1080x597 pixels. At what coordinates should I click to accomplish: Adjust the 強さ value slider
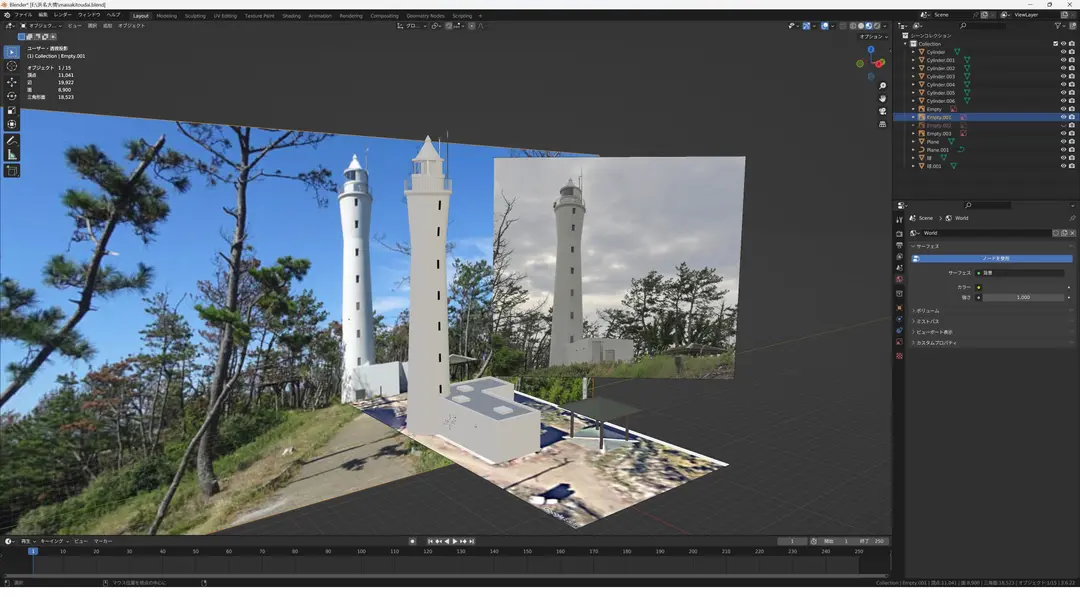1021,297
